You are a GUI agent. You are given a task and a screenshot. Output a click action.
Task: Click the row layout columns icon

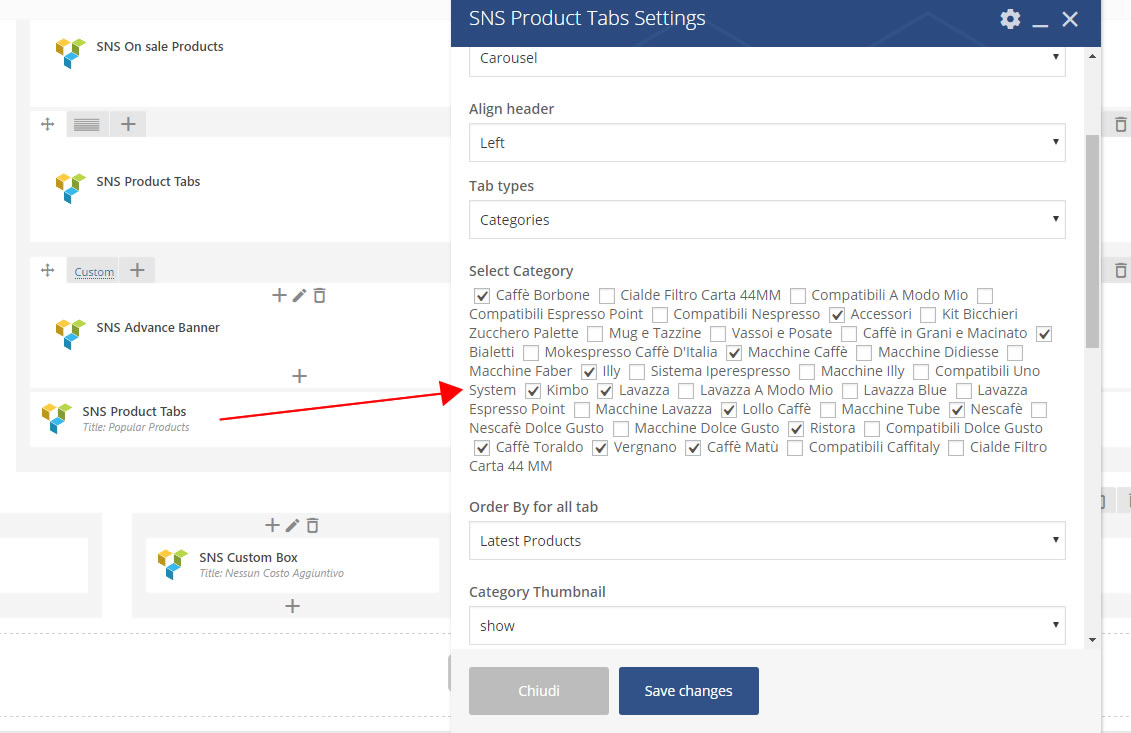pos(87,124)
